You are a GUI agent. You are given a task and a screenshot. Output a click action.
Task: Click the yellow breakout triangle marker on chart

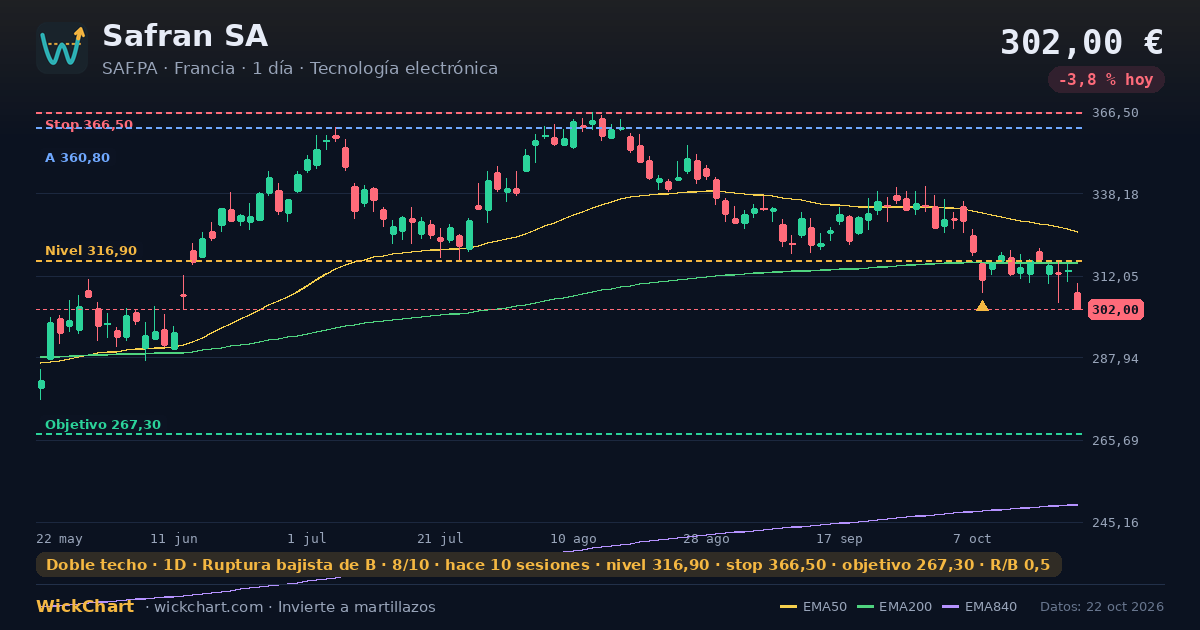982,306
